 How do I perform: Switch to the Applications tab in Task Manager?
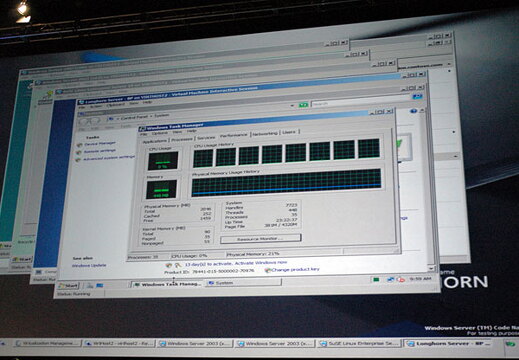pos(154,142)
